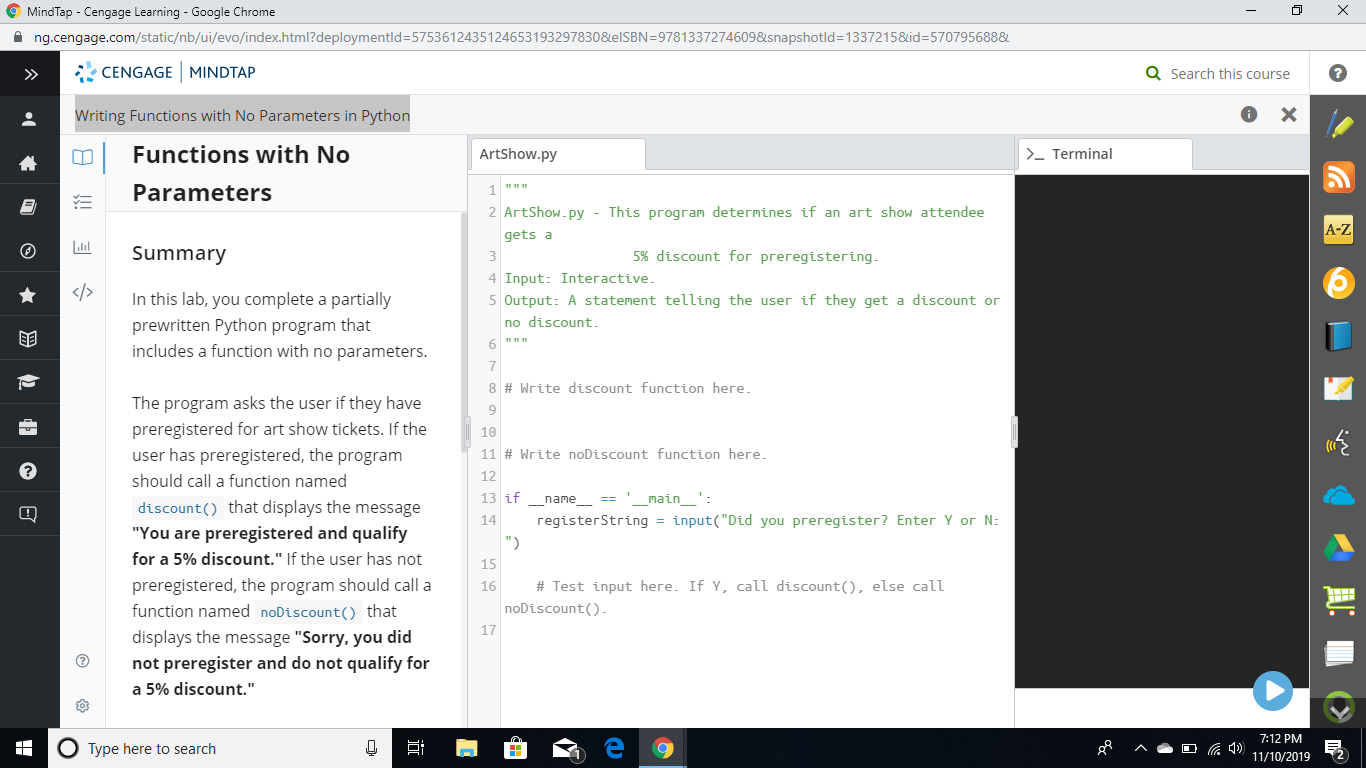Switch to the Terminal tab
The width and height of the screenshot is (1366, 768).
point(1104,154)
